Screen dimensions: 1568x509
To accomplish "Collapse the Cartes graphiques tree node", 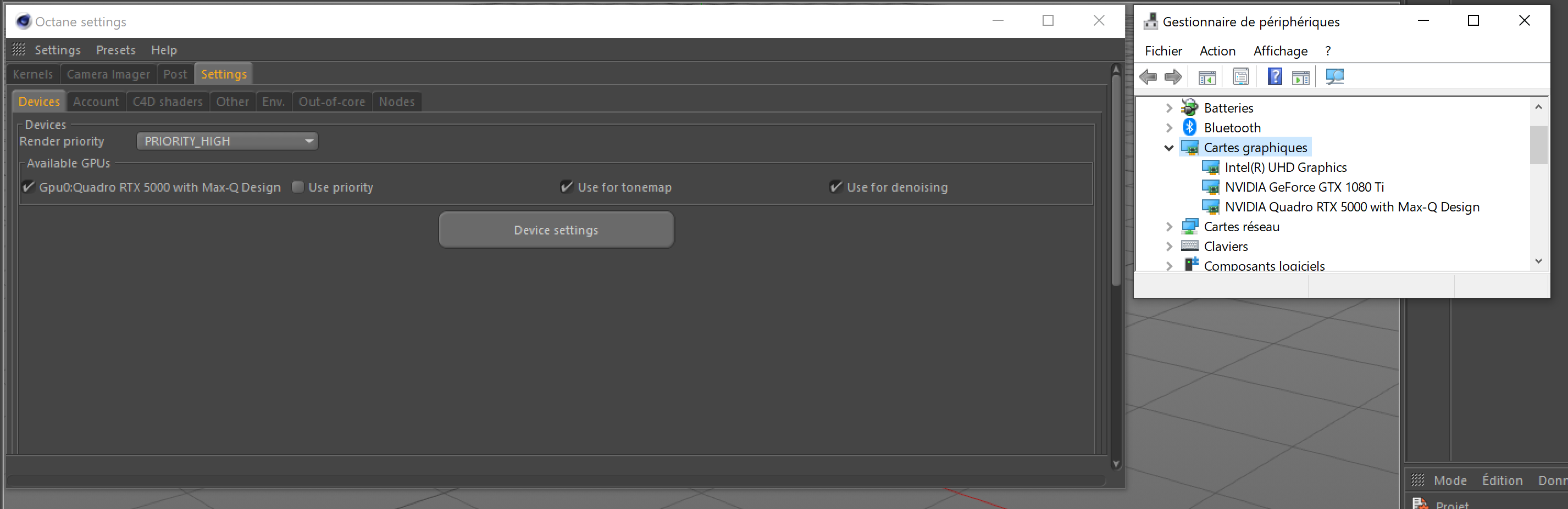I will [x=1168, y=148].
